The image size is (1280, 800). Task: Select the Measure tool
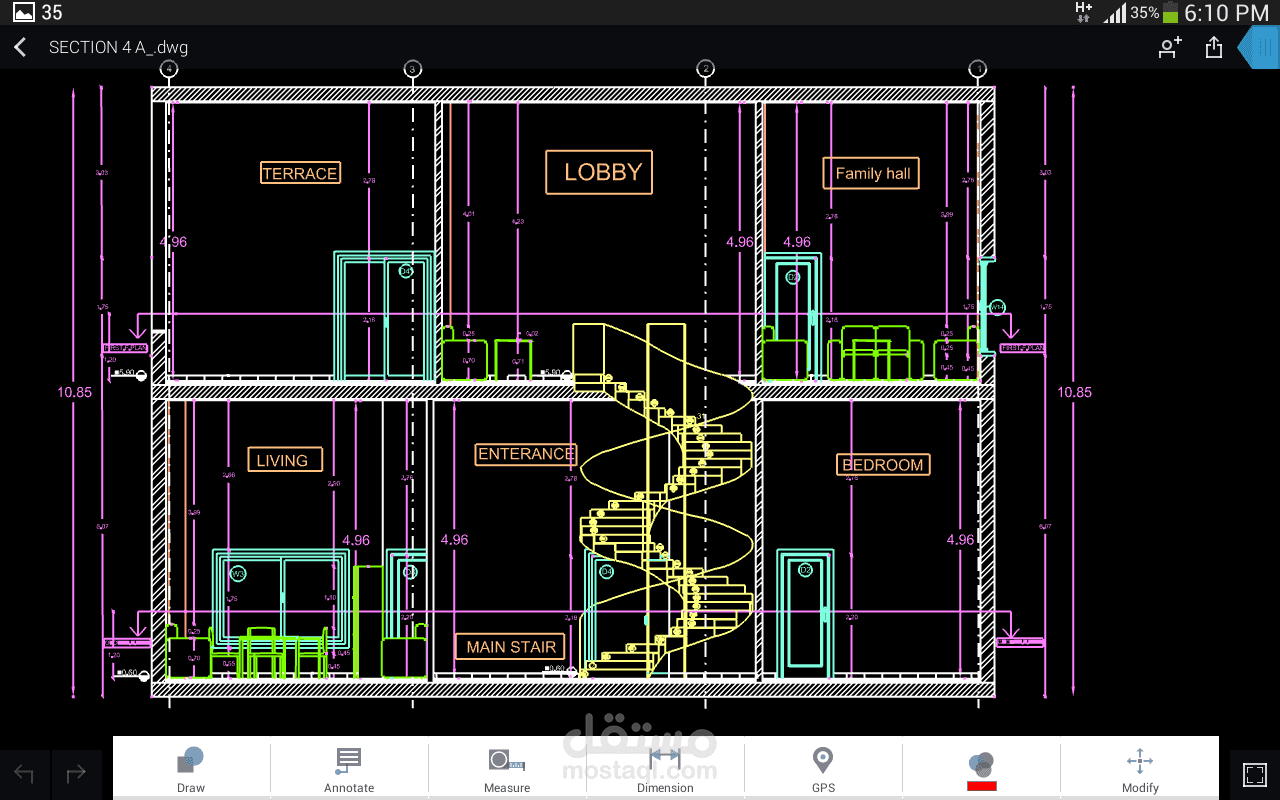point(507,768)
